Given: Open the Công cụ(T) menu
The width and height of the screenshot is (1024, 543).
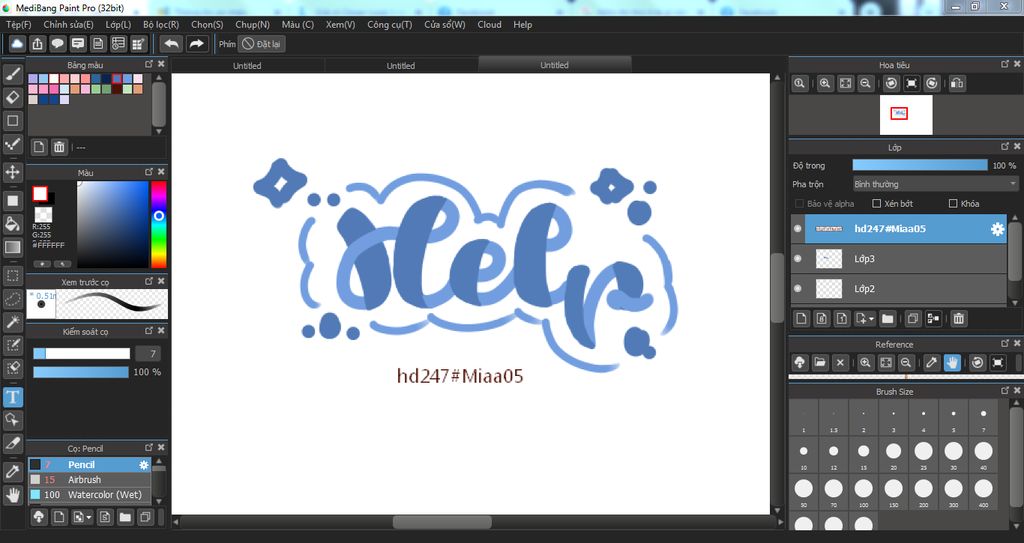Looking at the screenshot, I should 390,24.
